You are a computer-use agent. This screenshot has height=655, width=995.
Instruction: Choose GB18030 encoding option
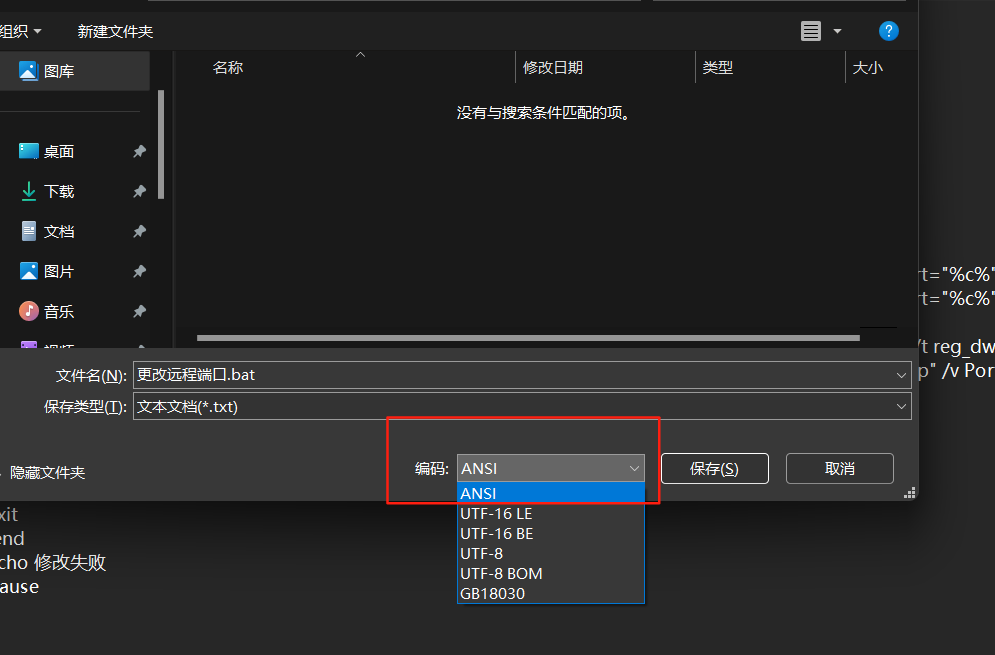[x=492, y=593]
